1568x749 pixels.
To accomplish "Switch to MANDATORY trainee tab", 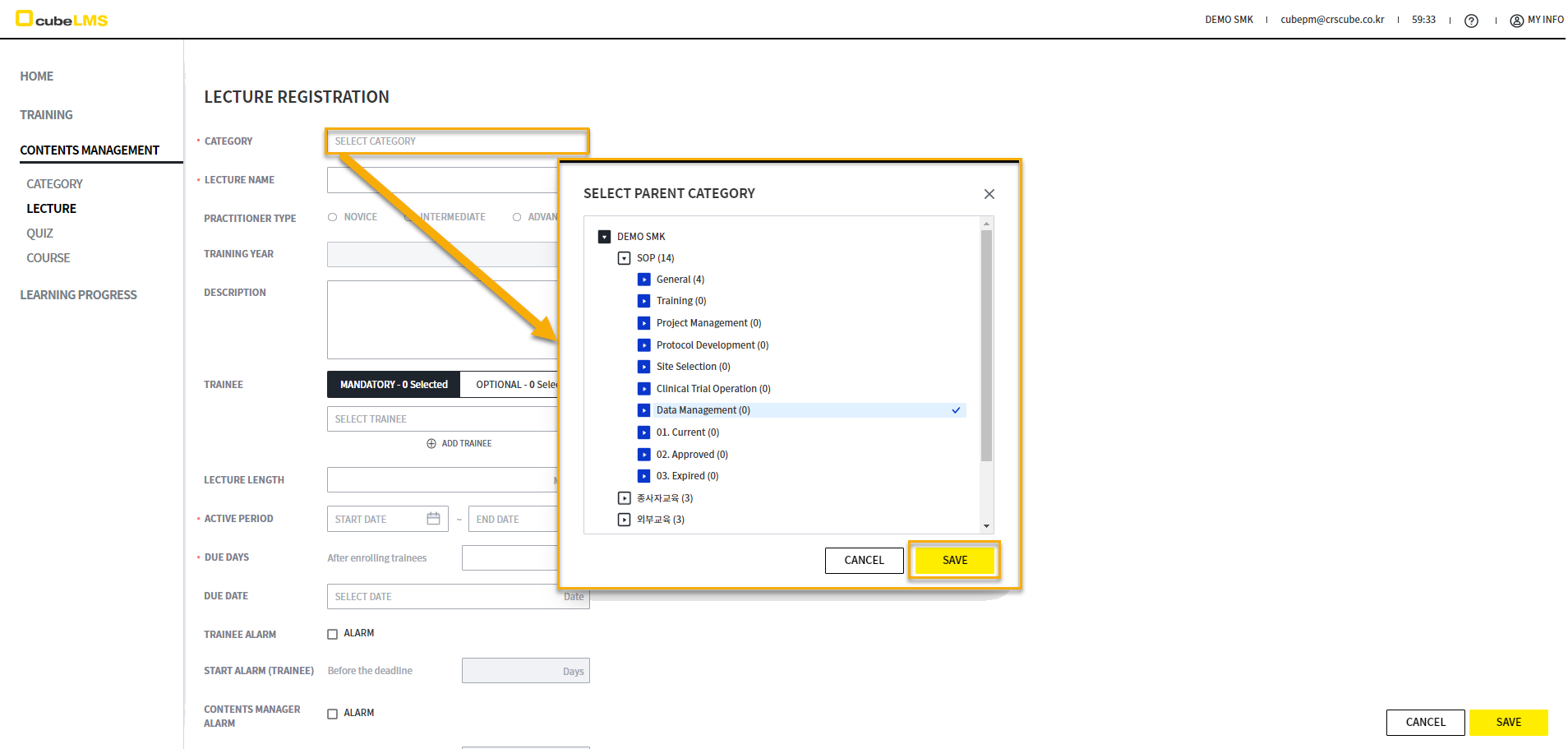I will (394, 385).
